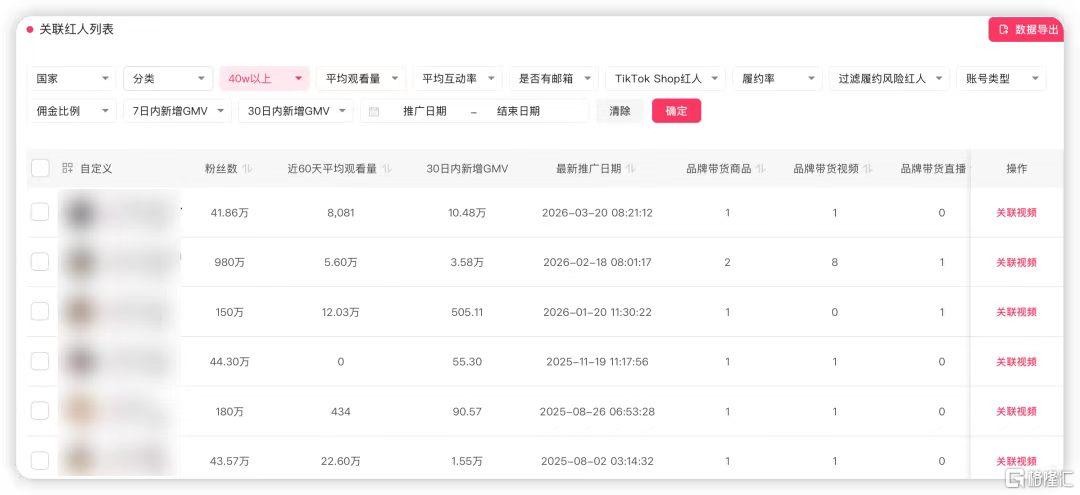
Task: Click the 操作 column header
Action: [1017, 169]
